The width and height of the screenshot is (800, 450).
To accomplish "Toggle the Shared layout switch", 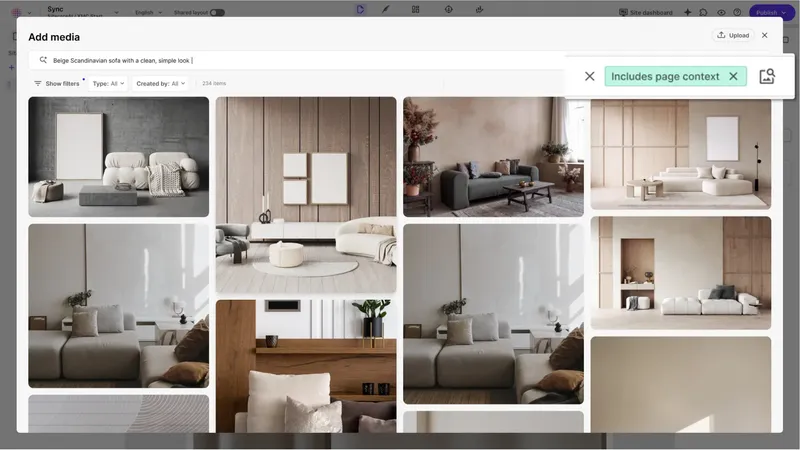I will [217, 12].
